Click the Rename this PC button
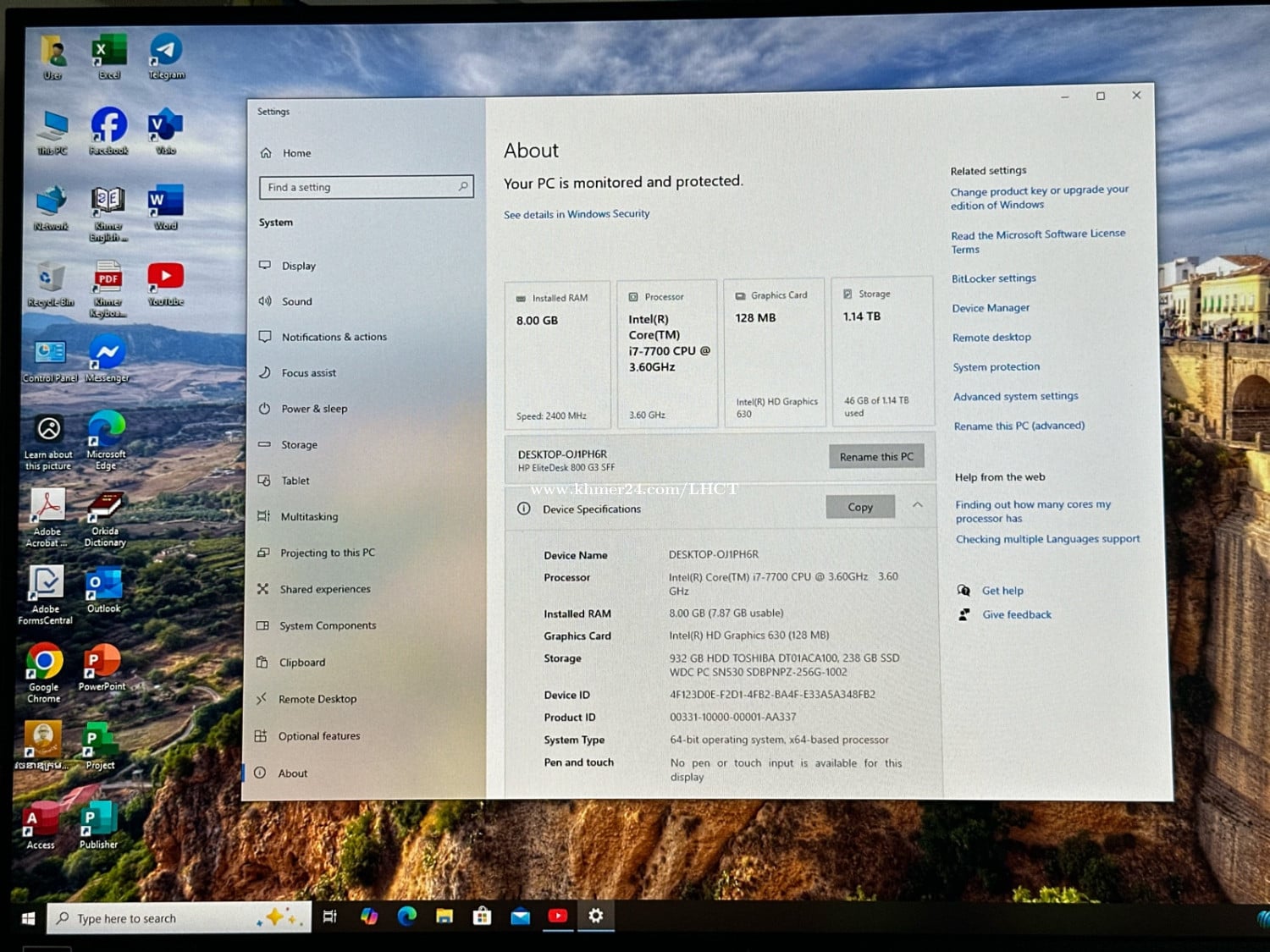Screen dimensions: 1270x952 coord(876,457)
